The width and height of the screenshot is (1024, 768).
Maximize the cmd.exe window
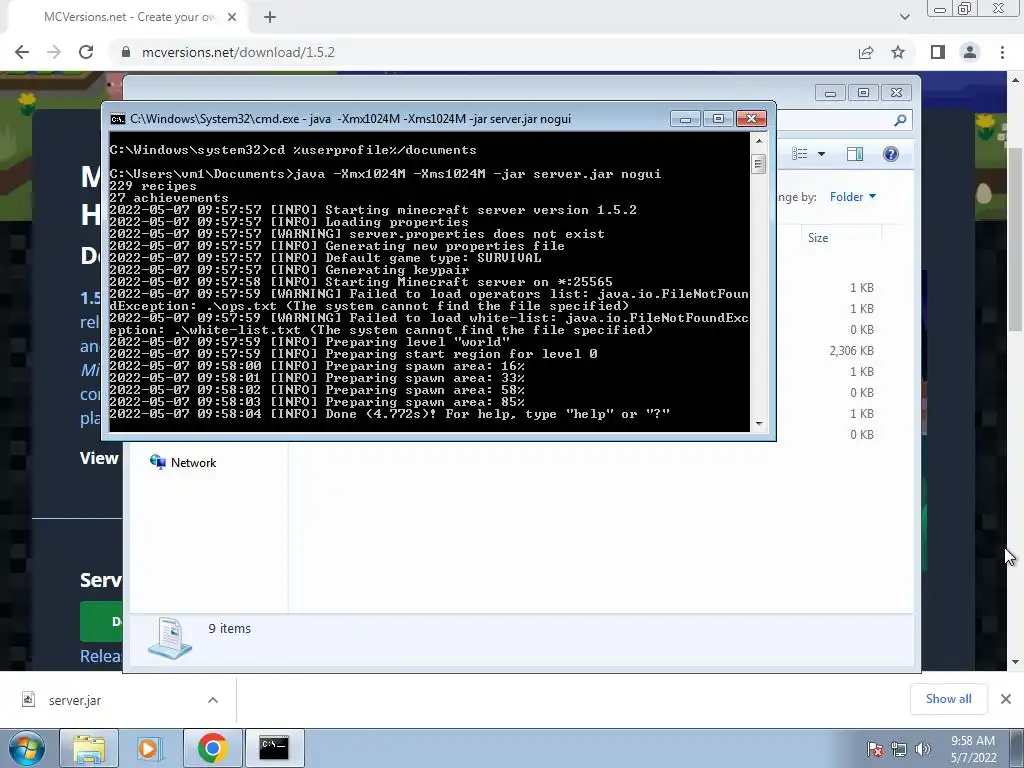coord(718,118)
